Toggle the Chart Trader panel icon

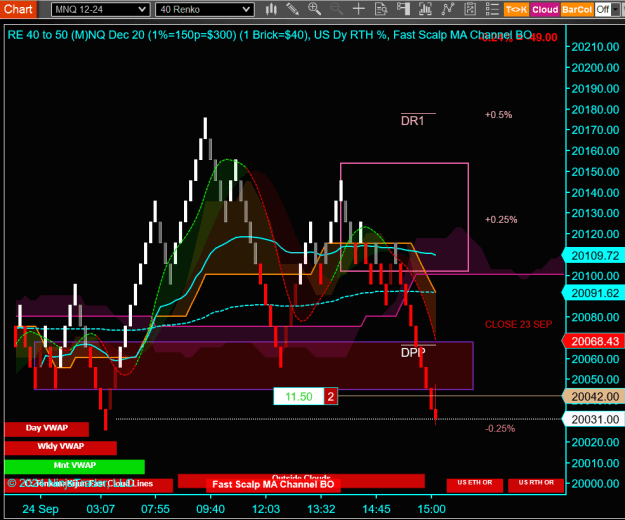click(x=403, y=9)
